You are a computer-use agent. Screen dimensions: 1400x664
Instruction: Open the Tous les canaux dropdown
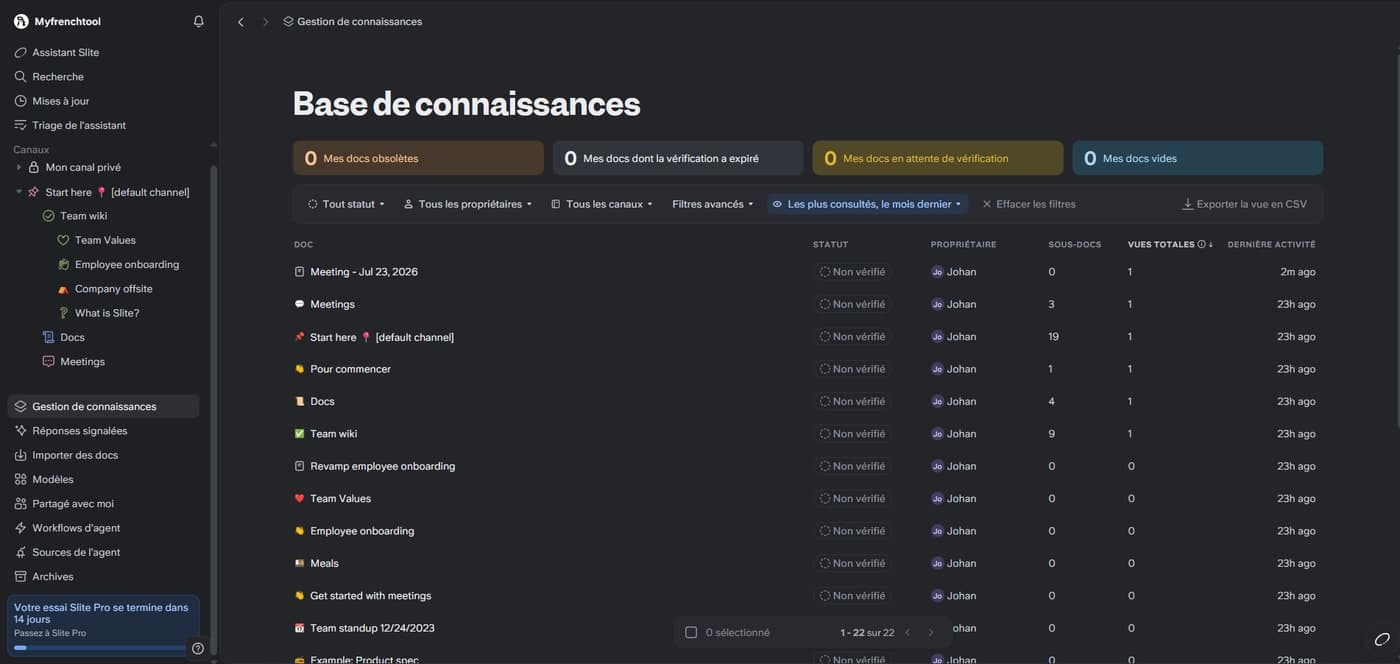tap(602, 204)
